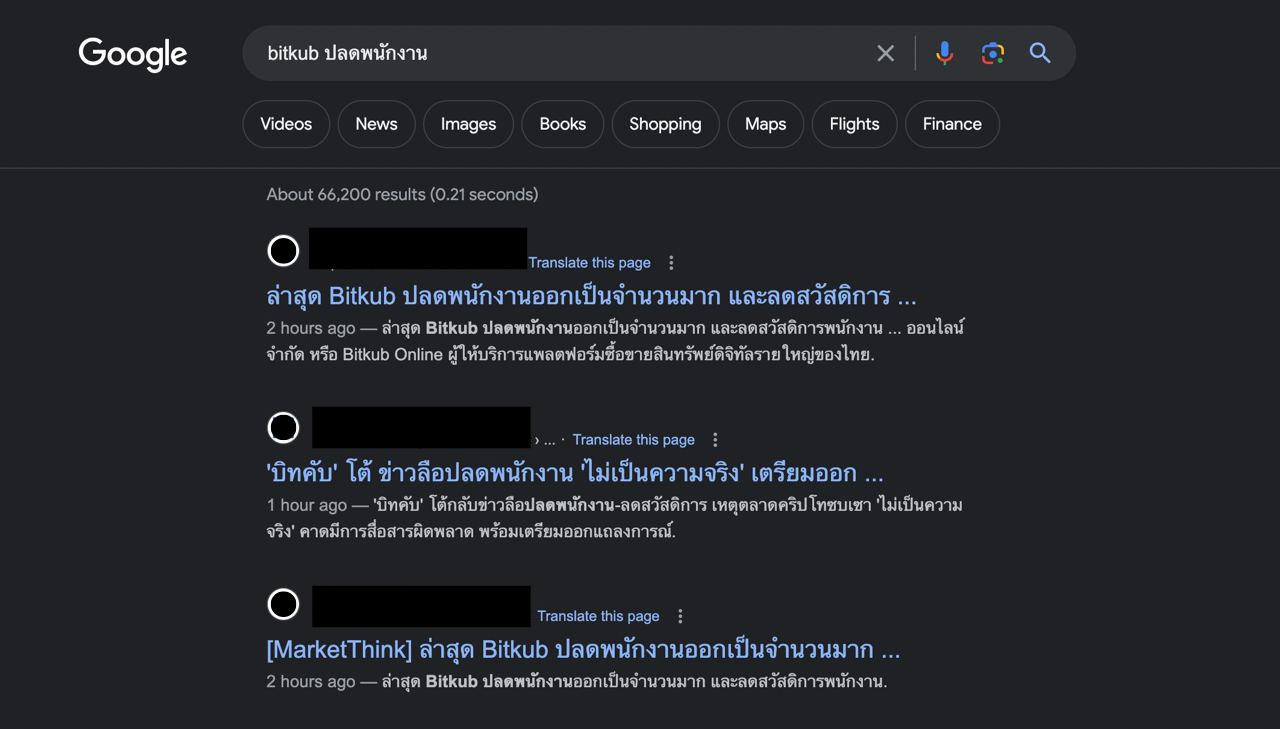
Task: Clear the search box with the X icon
Action: pos(885,53)
